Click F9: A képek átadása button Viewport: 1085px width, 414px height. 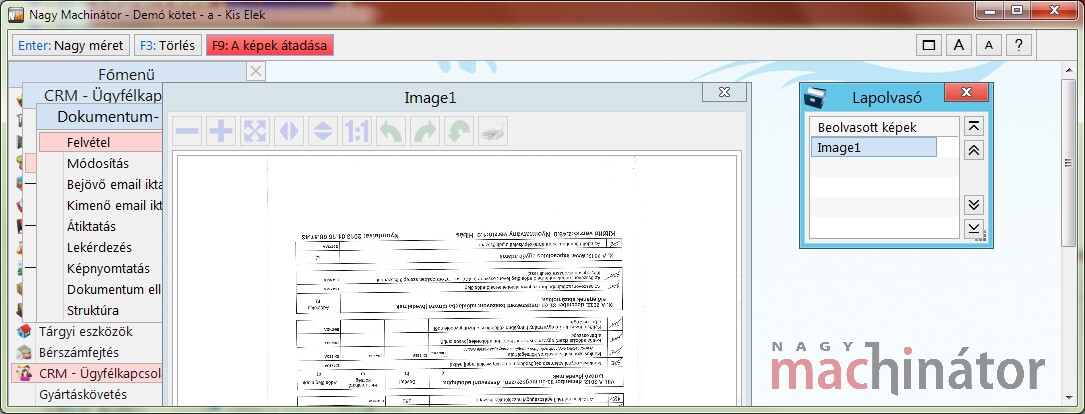(x=270, y=46)
